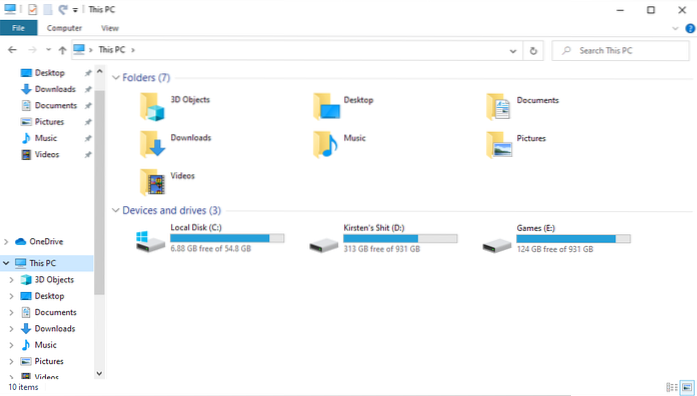This screenshot has height=396, width=697.
Task: Select Music under This PC tree
Action: (45, 345)
